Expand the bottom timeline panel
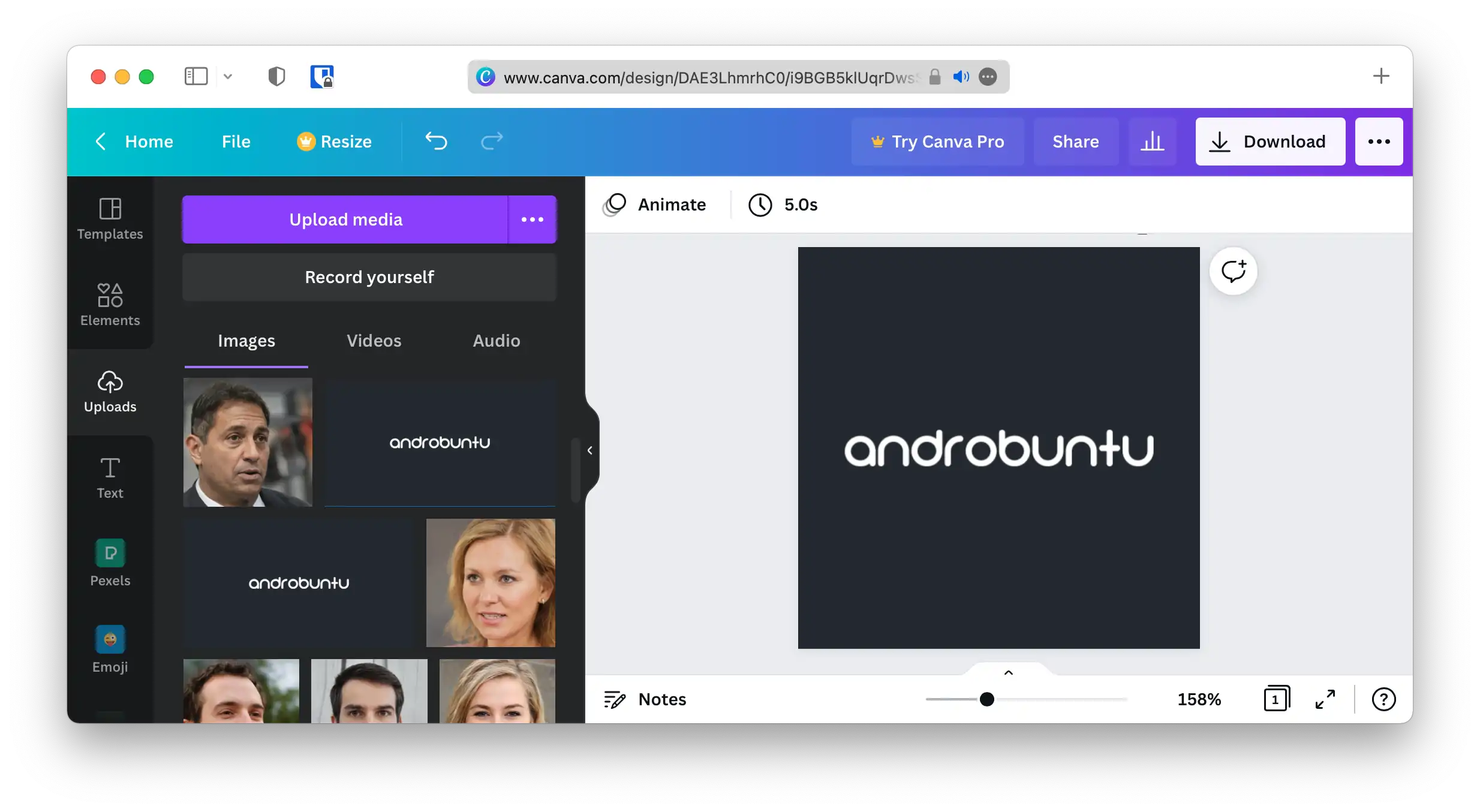1480x812 pixels. pos(1007,672)
